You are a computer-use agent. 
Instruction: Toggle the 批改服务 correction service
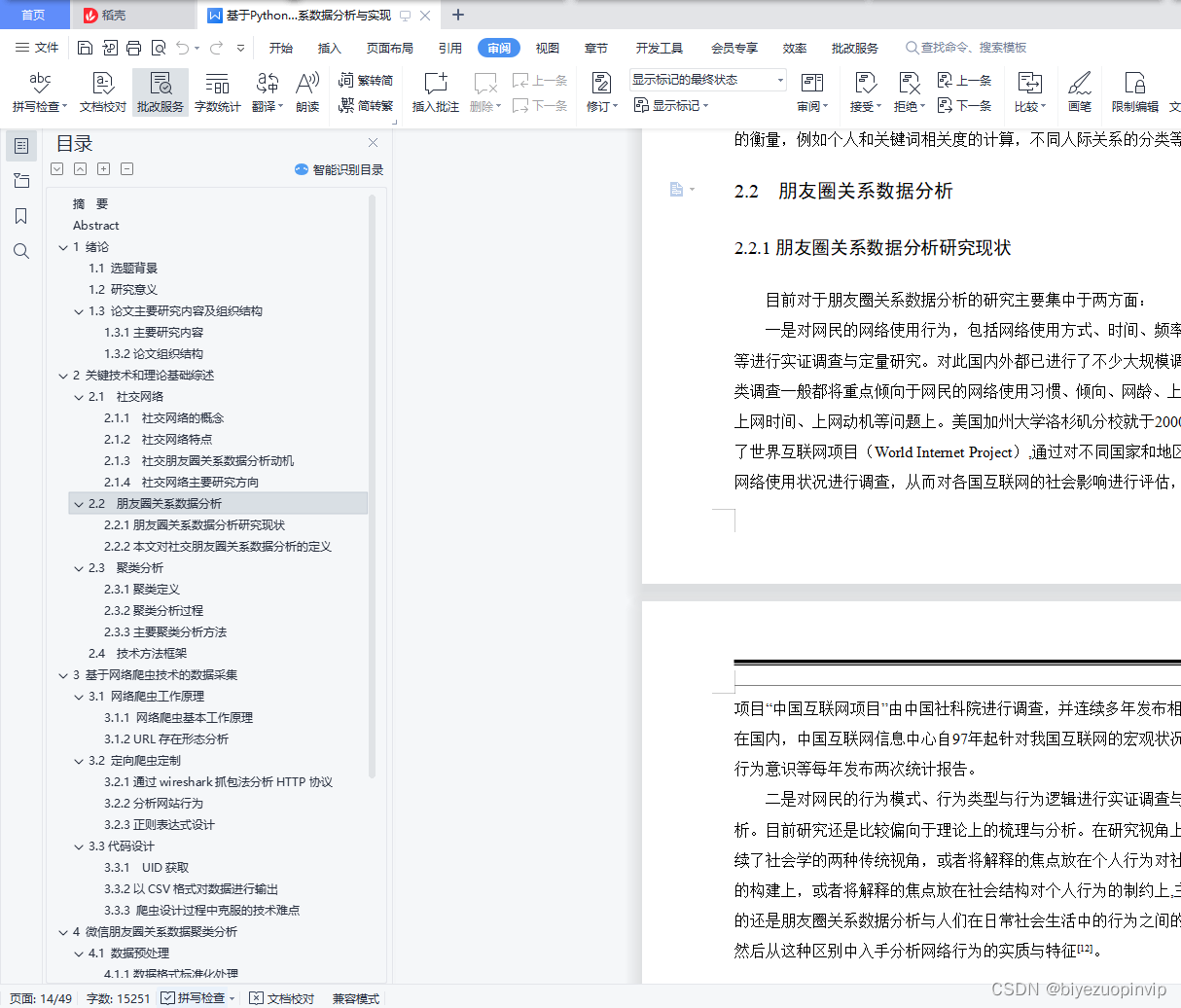pos(161,91)
